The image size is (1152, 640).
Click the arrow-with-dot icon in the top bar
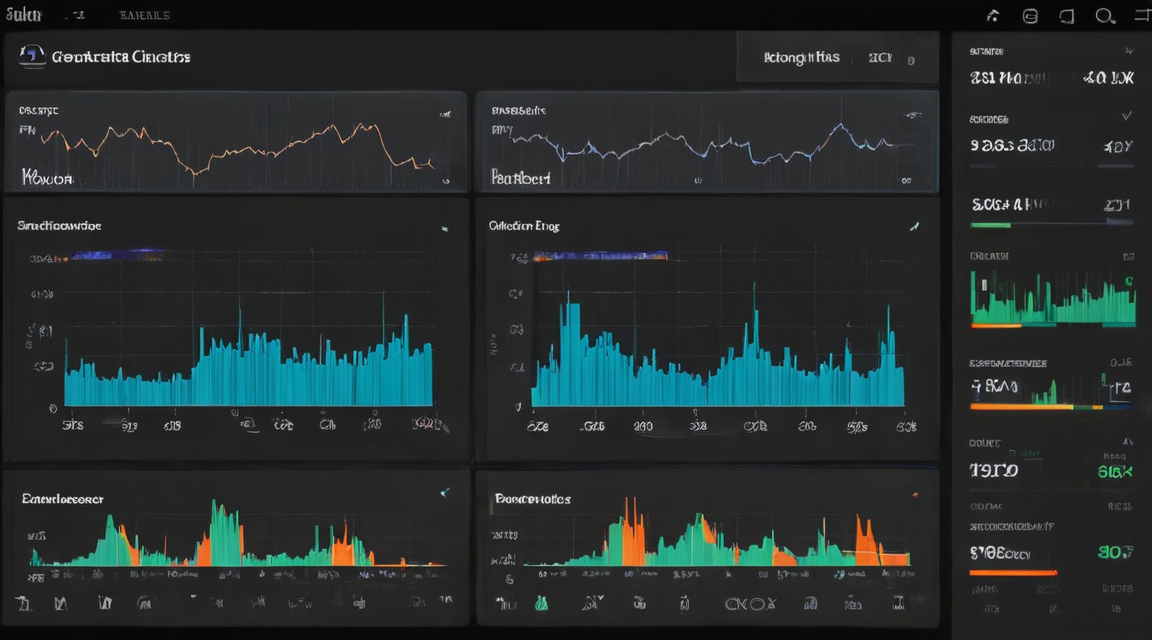[x=993, y=15]
